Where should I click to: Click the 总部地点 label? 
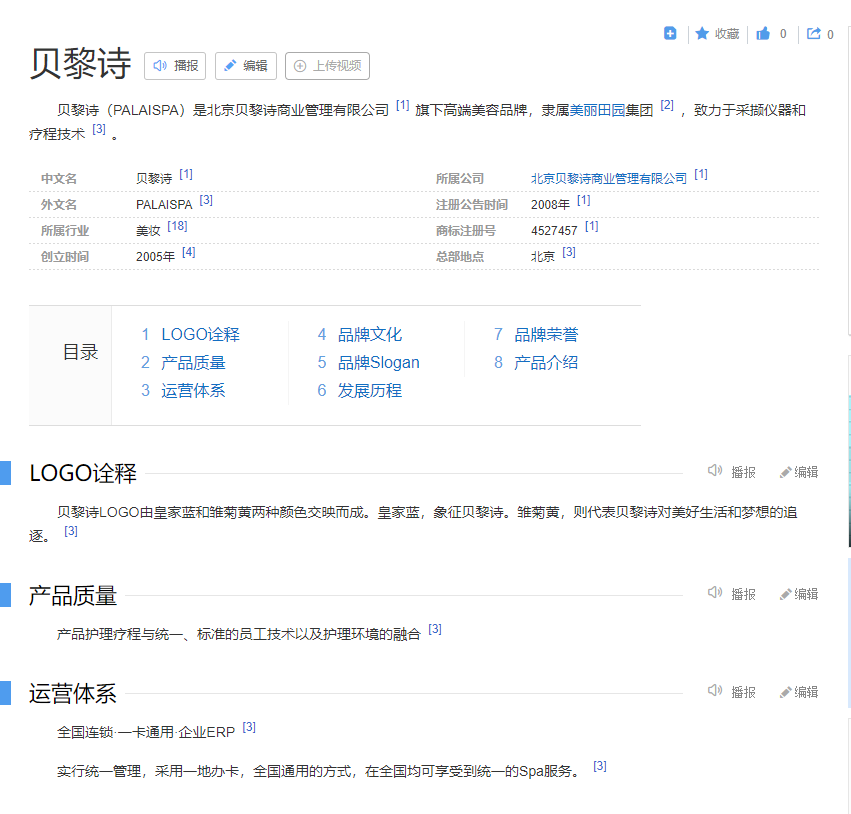460,257
